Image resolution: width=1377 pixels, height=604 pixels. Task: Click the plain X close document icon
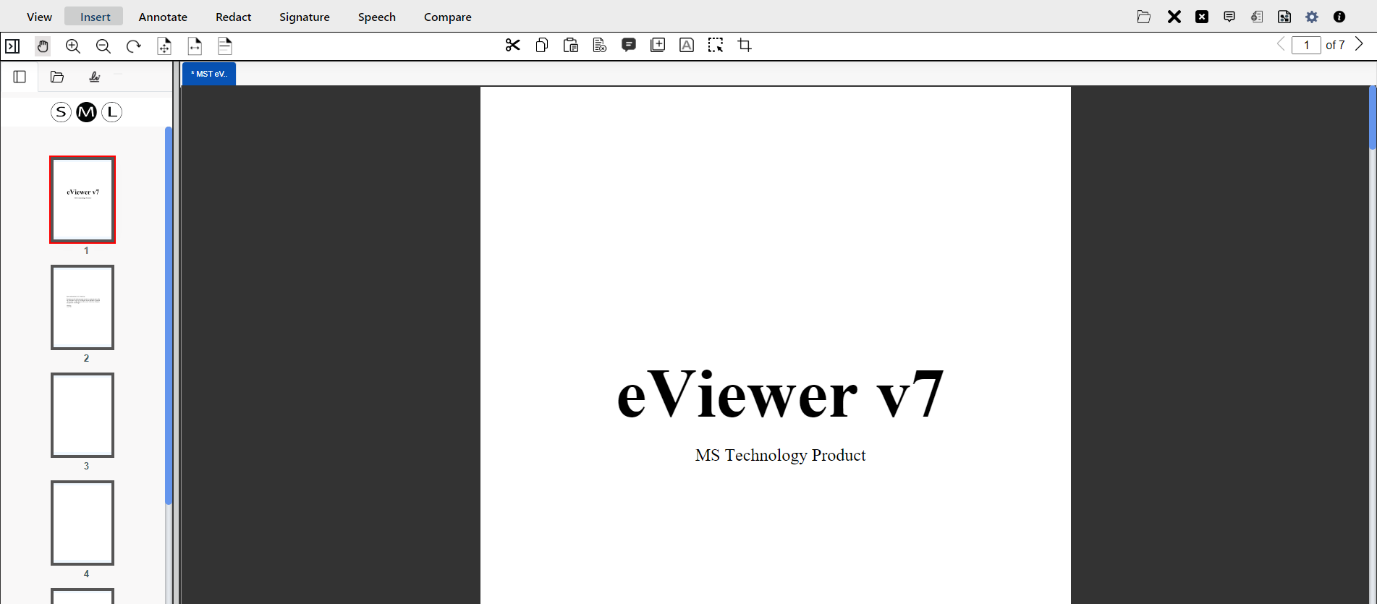(1174, 17)
